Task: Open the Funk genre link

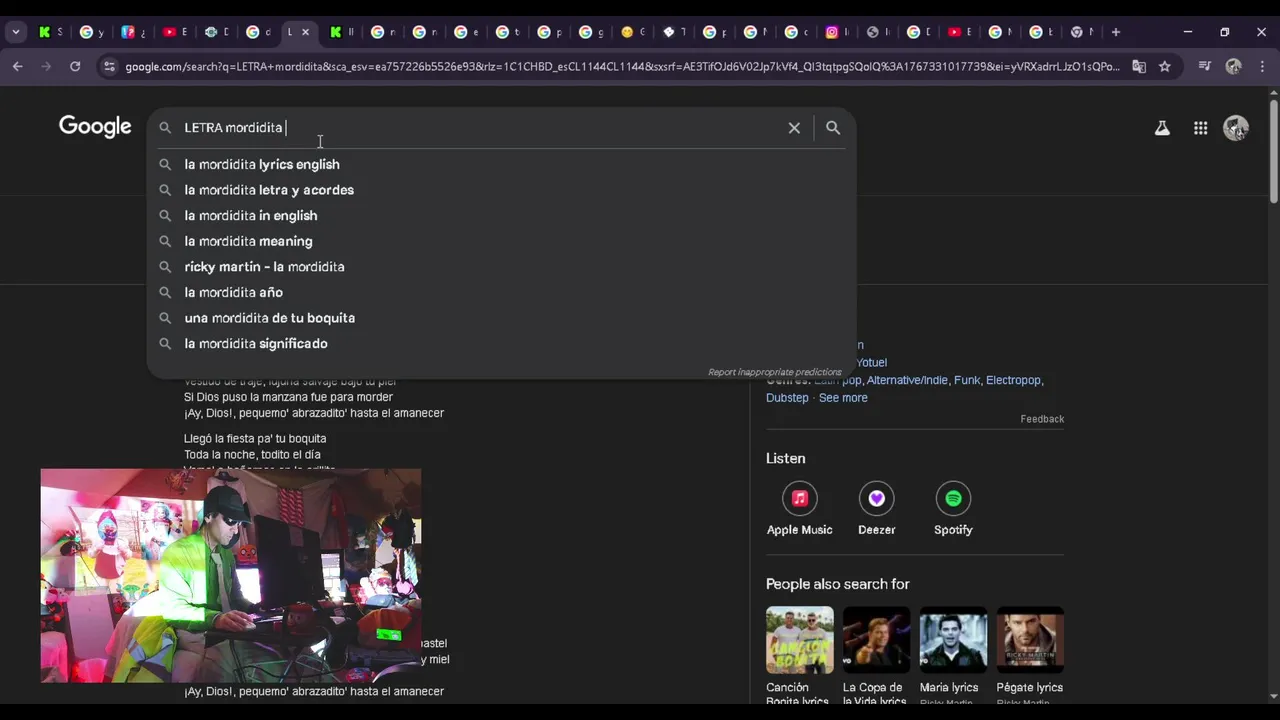Action: [967, 380]
